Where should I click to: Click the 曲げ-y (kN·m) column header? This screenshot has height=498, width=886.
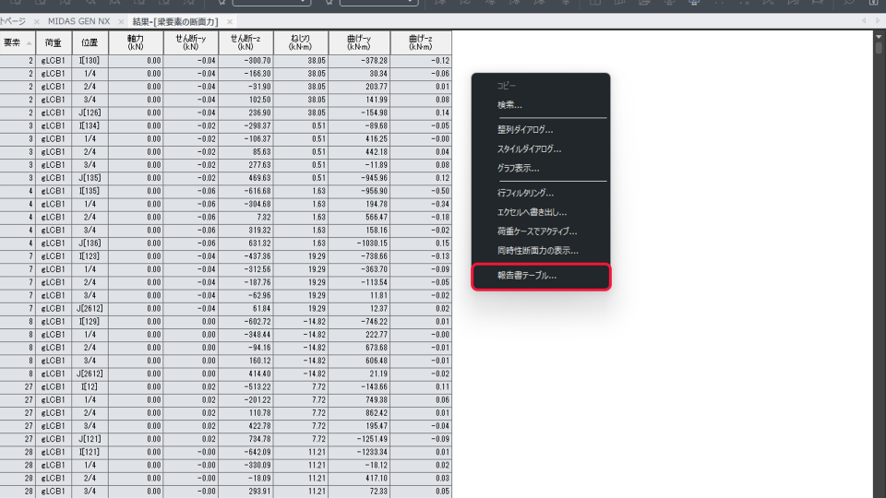tap(359, 43)
